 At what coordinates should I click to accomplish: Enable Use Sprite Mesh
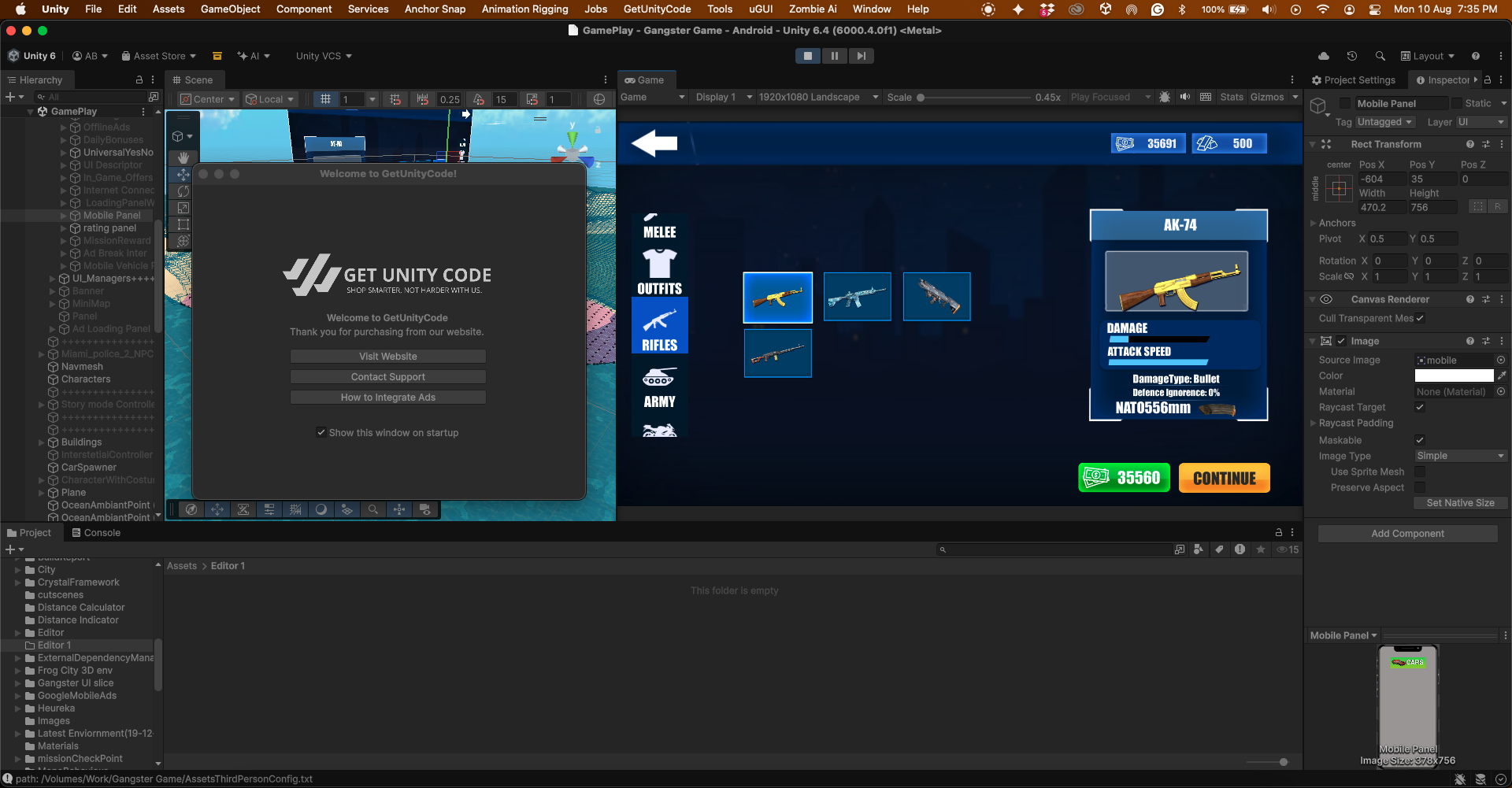tap(1420, 472)
